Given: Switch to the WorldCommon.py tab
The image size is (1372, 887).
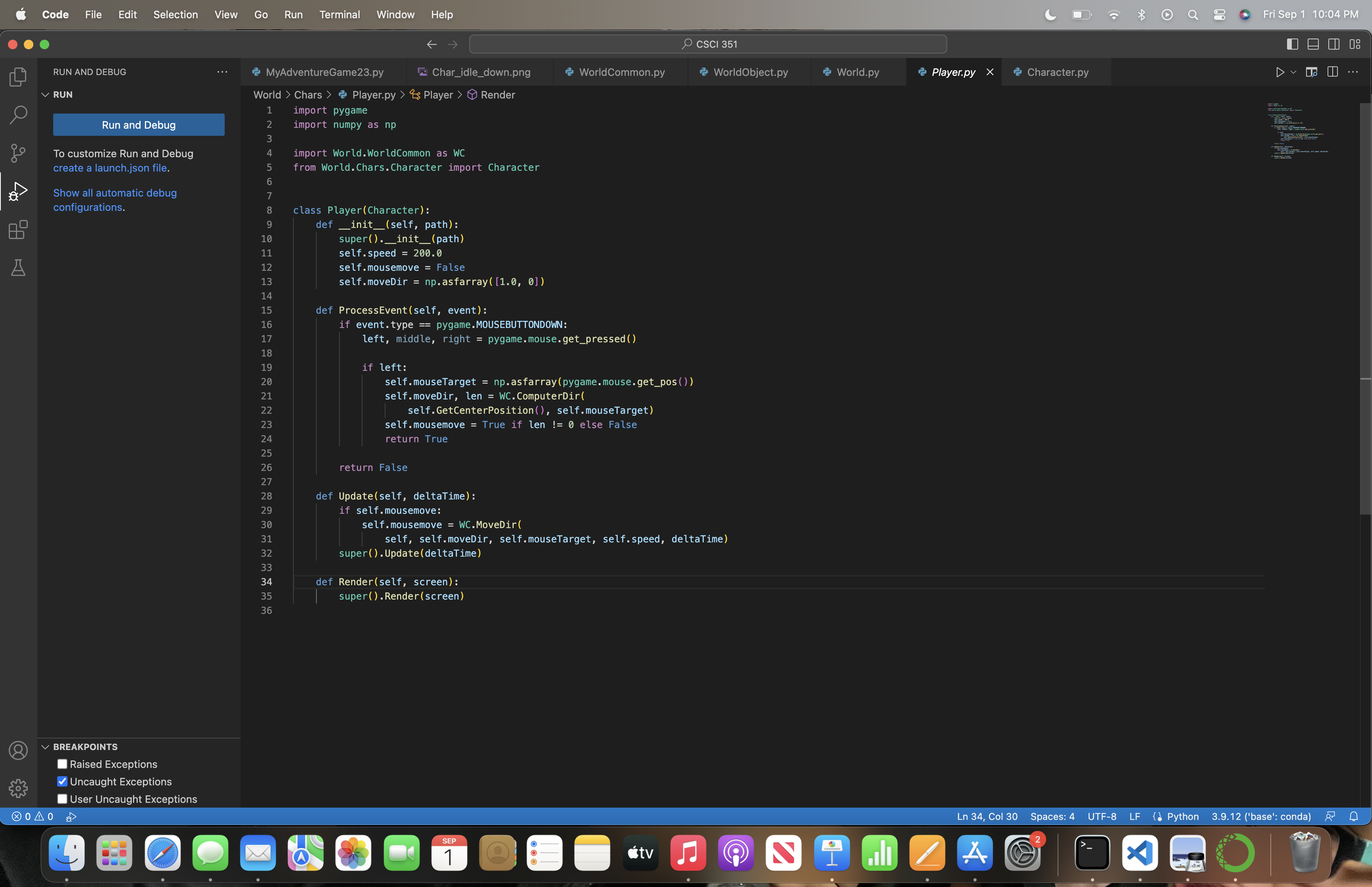Looking at the screenshot, I should [621, 72].
